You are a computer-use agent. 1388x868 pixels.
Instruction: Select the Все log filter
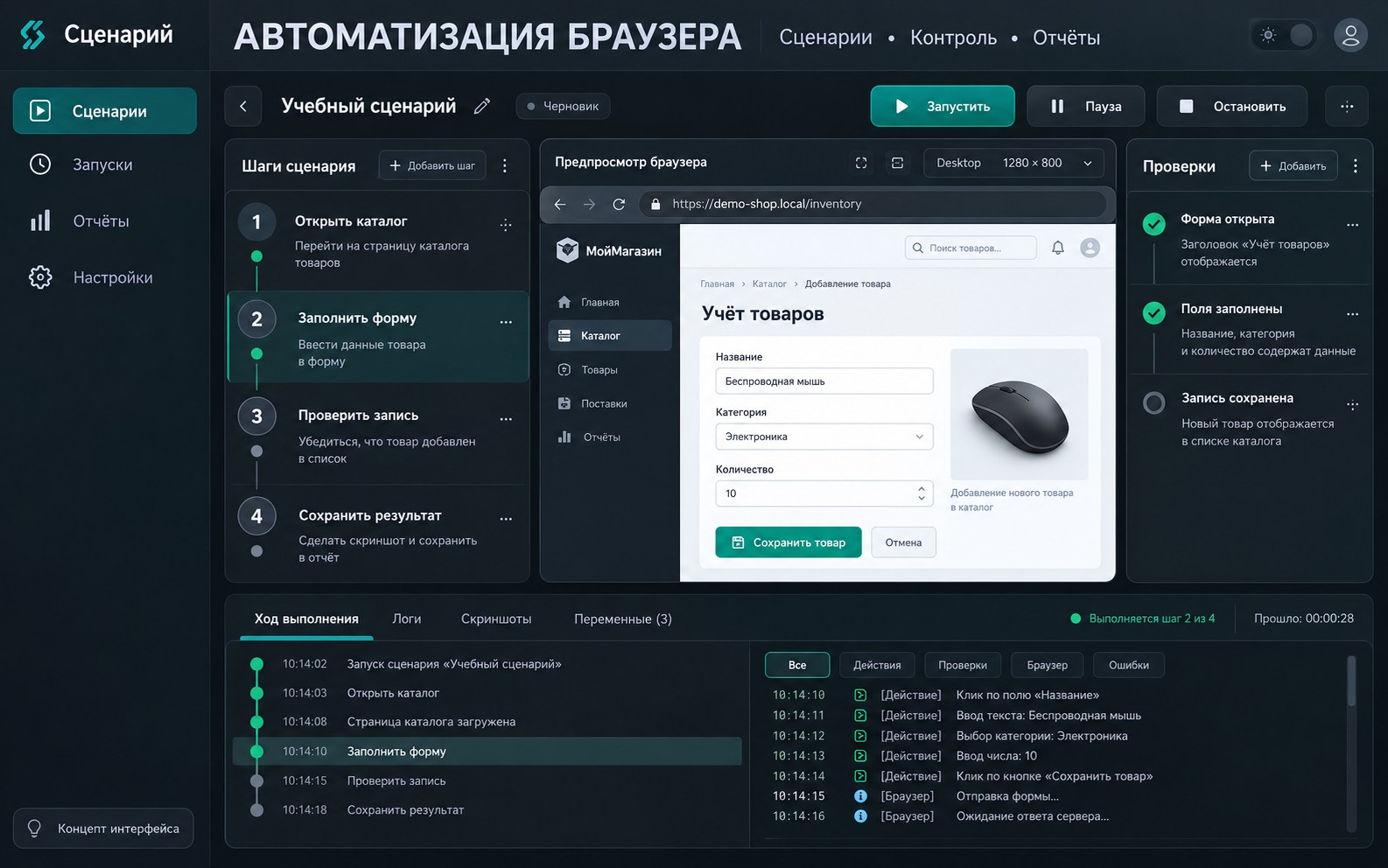797,665
